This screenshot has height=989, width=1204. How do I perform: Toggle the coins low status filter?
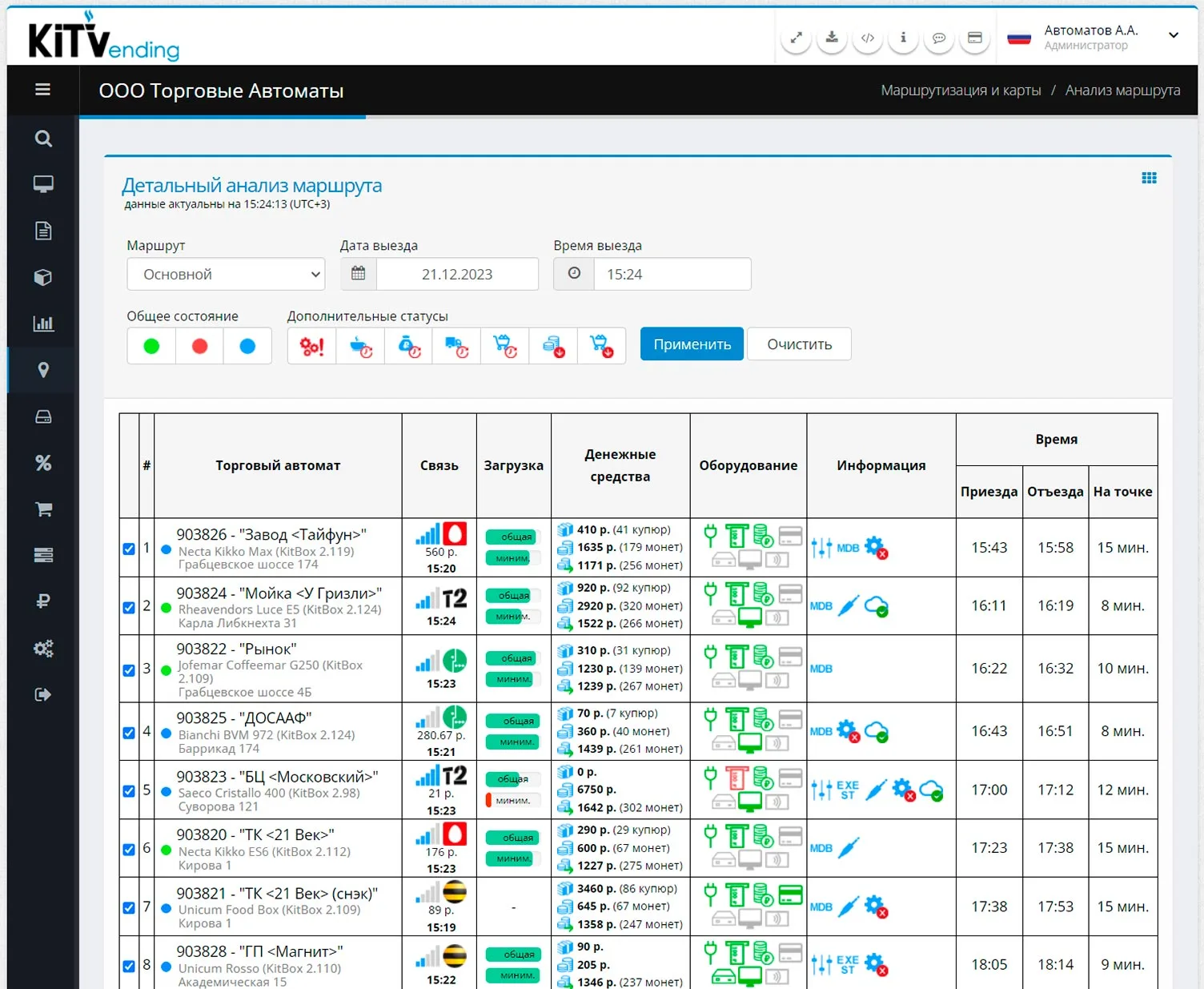pos(553,346)
